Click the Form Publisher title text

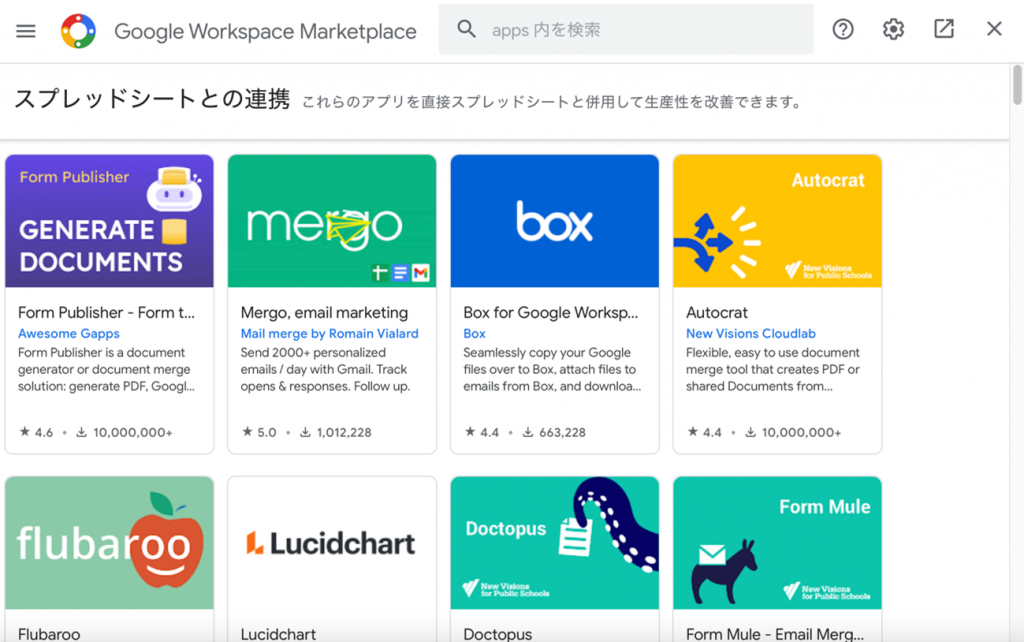(106, 313)
